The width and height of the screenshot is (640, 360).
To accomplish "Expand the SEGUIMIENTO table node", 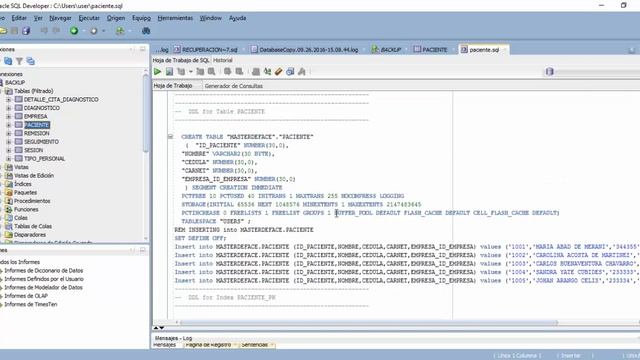I will pyautogui.click(x=9, y=142).
